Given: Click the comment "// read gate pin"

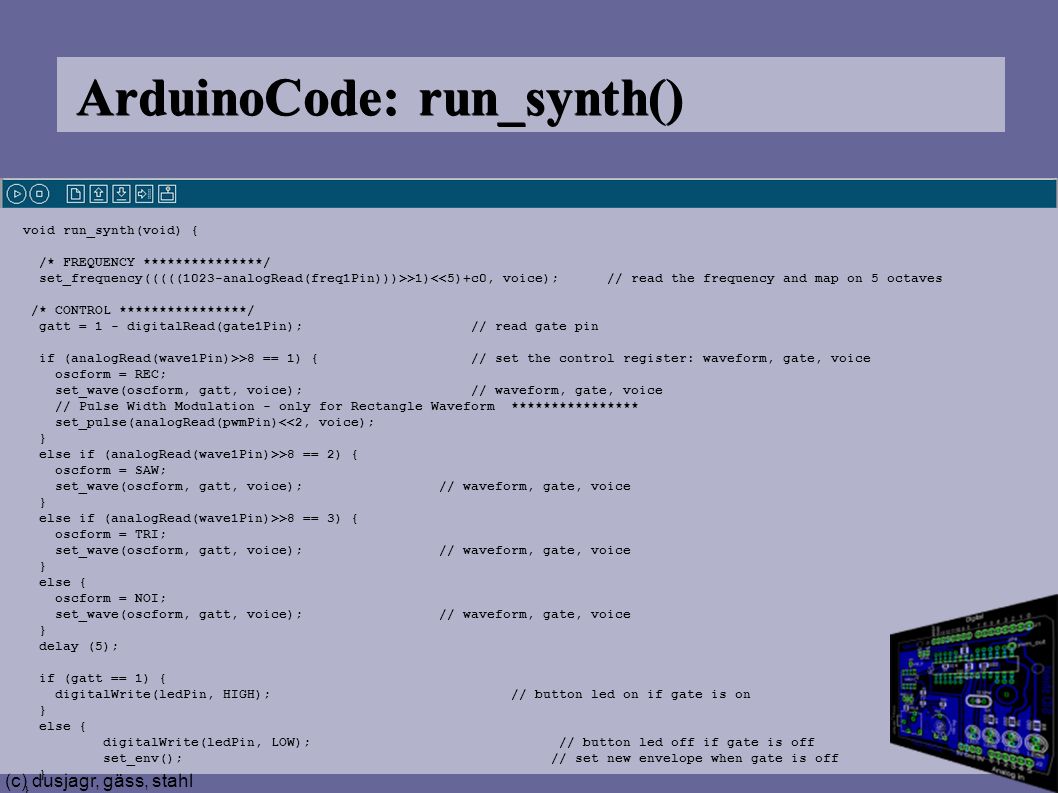Looking at the screenshot, I should pos(535,326).
